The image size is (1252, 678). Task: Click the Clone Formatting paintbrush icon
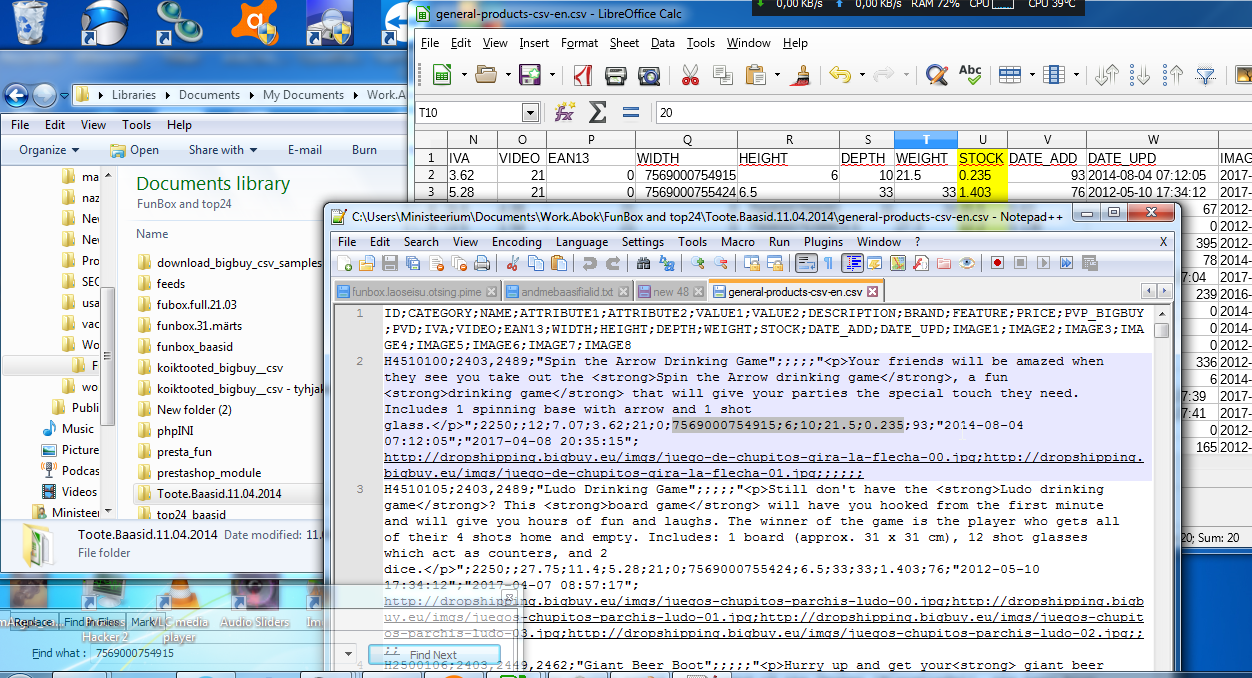point(800,75)
